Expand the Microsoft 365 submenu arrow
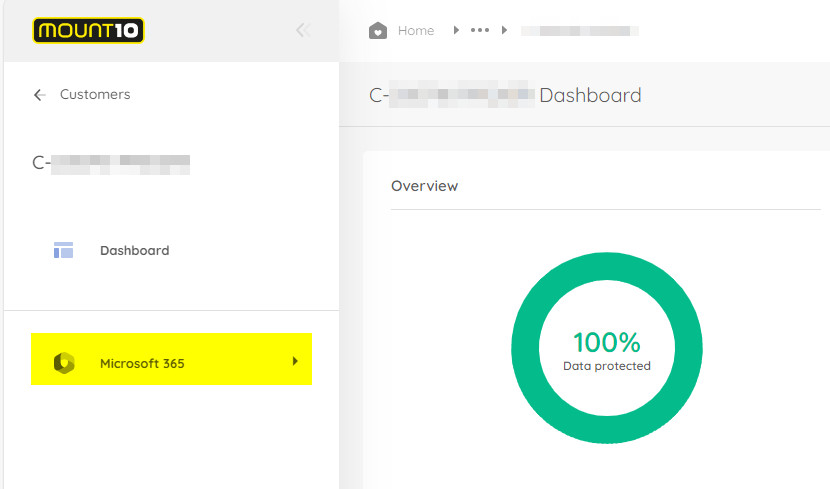This screenshot has height=489, width=830. [295, 361]
